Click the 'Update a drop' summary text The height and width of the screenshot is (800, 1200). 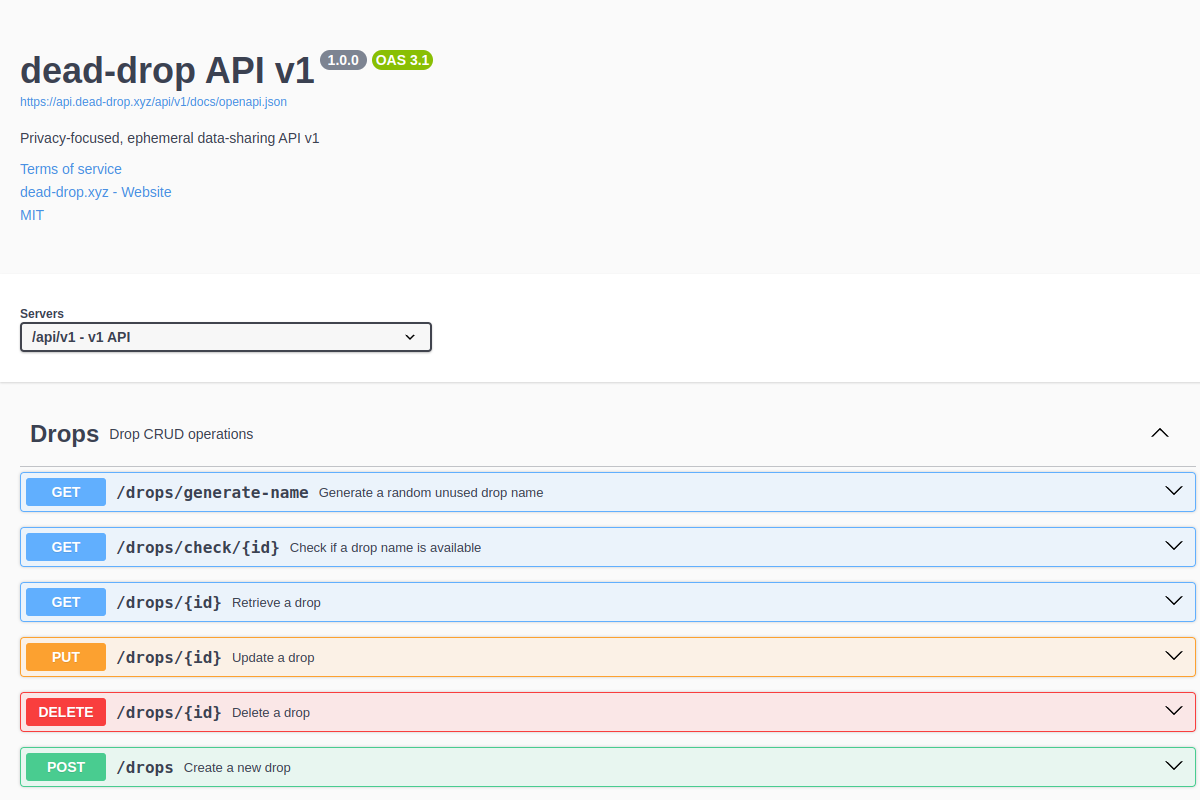pyautogui.click(x=273, y=658)
